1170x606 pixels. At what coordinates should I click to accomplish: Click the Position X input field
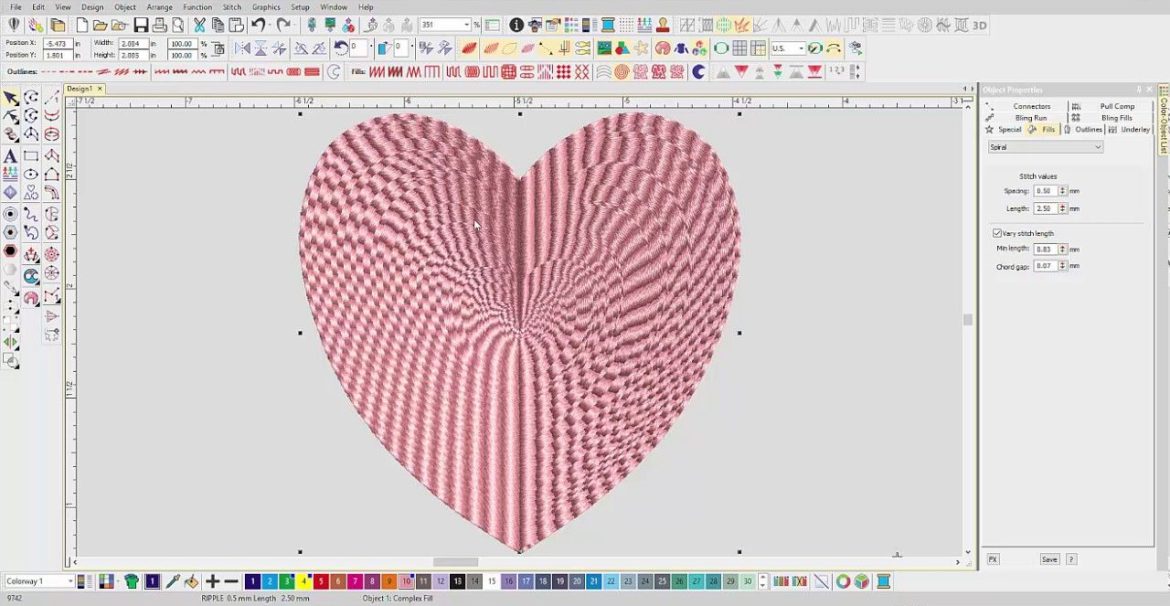click(x=58, y=43)
